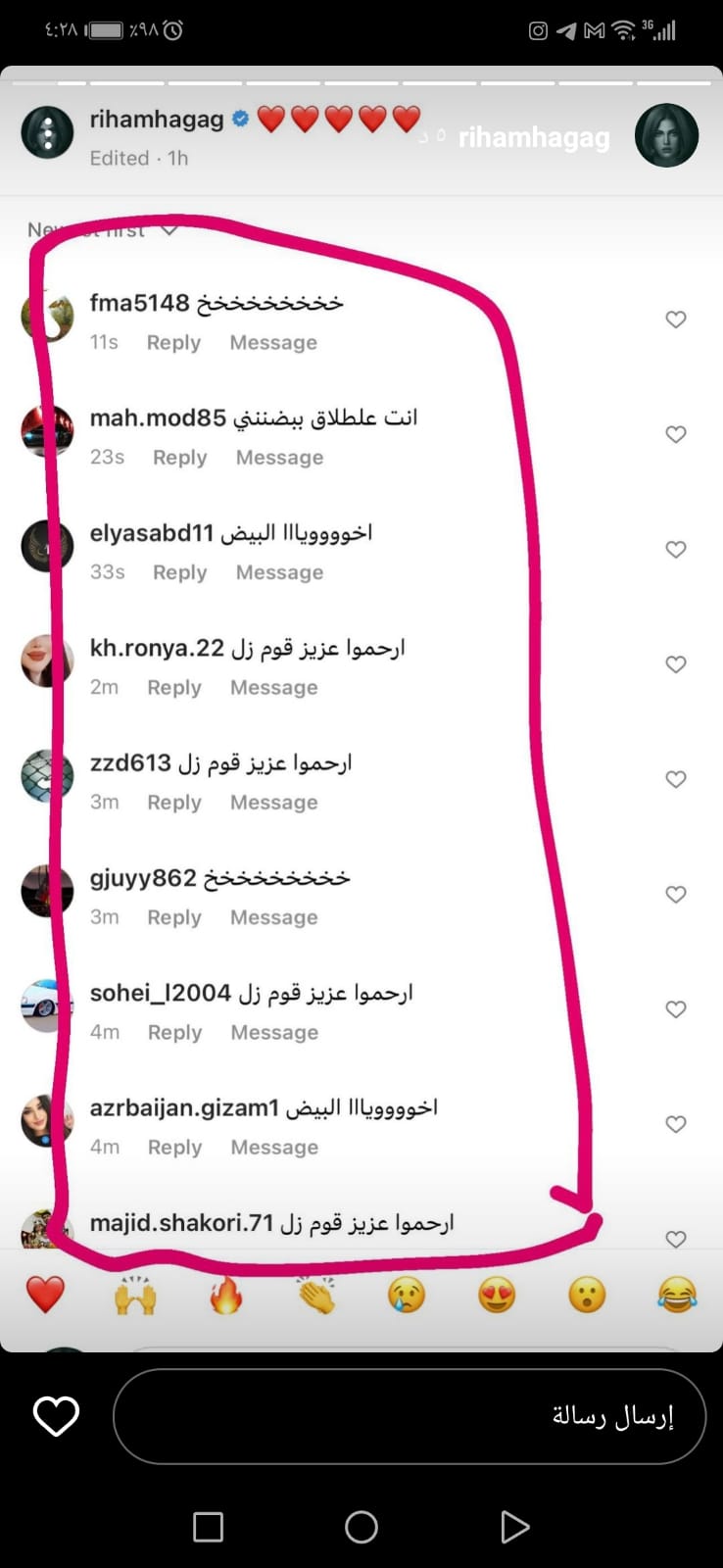723x1568 pixels.
Task: Reply to sohei_l2004's comment
Action: (175, 1033)
